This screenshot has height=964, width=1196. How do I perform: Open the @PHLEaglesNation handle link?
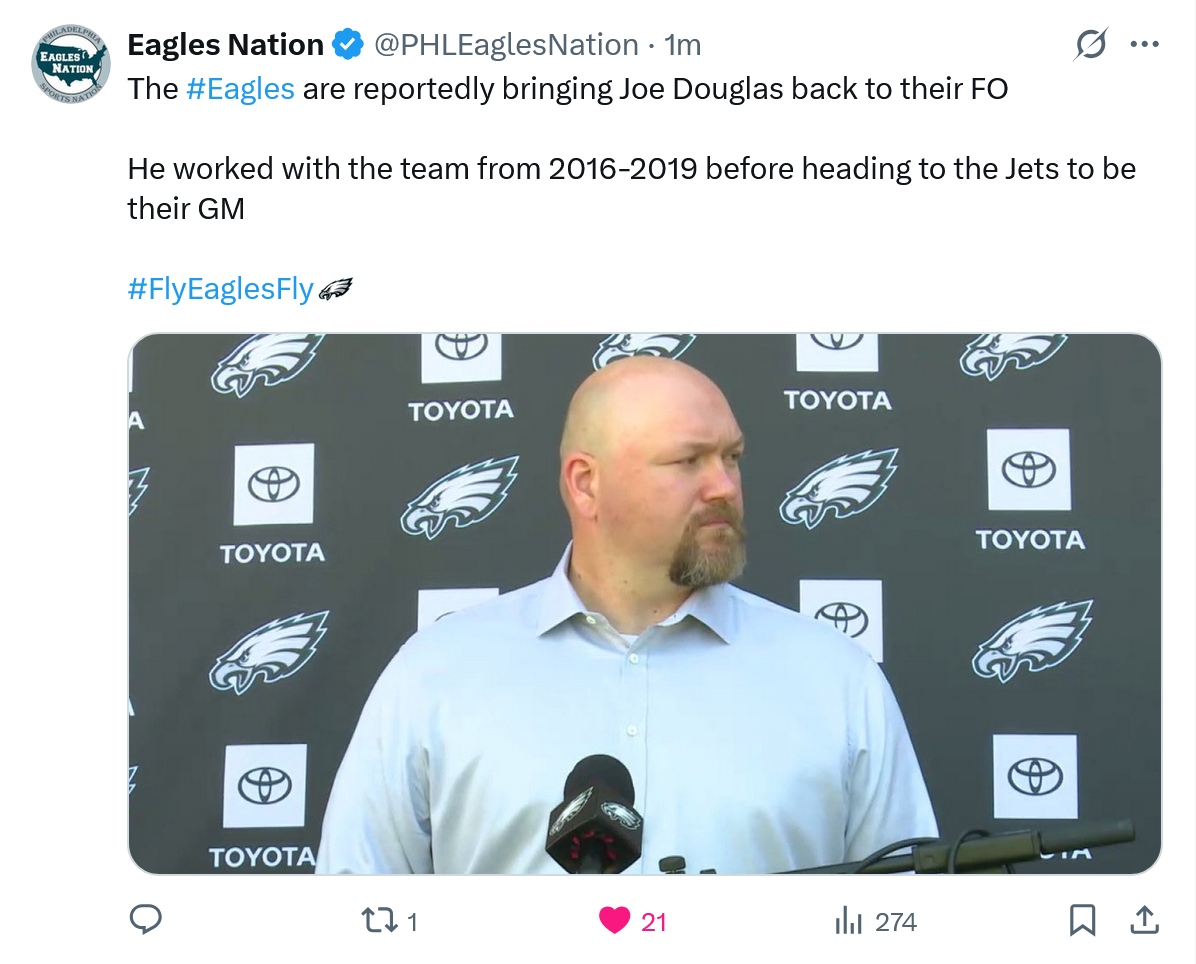click(x=506, y=45)
